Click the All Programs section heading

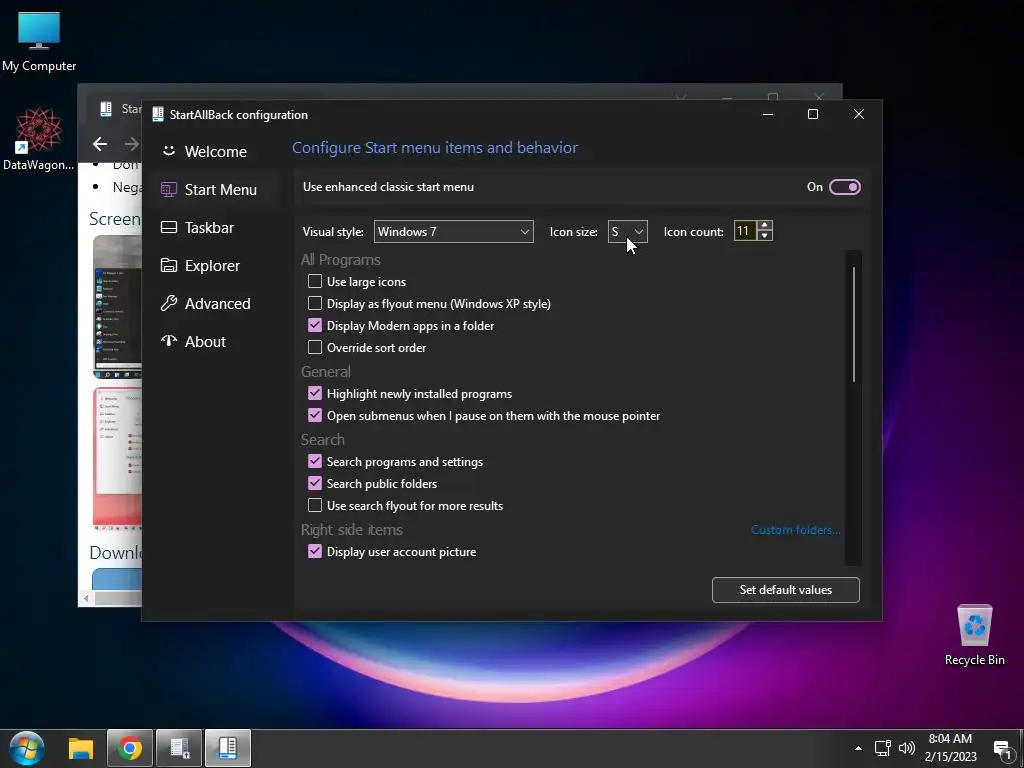[x=340, y=260]
